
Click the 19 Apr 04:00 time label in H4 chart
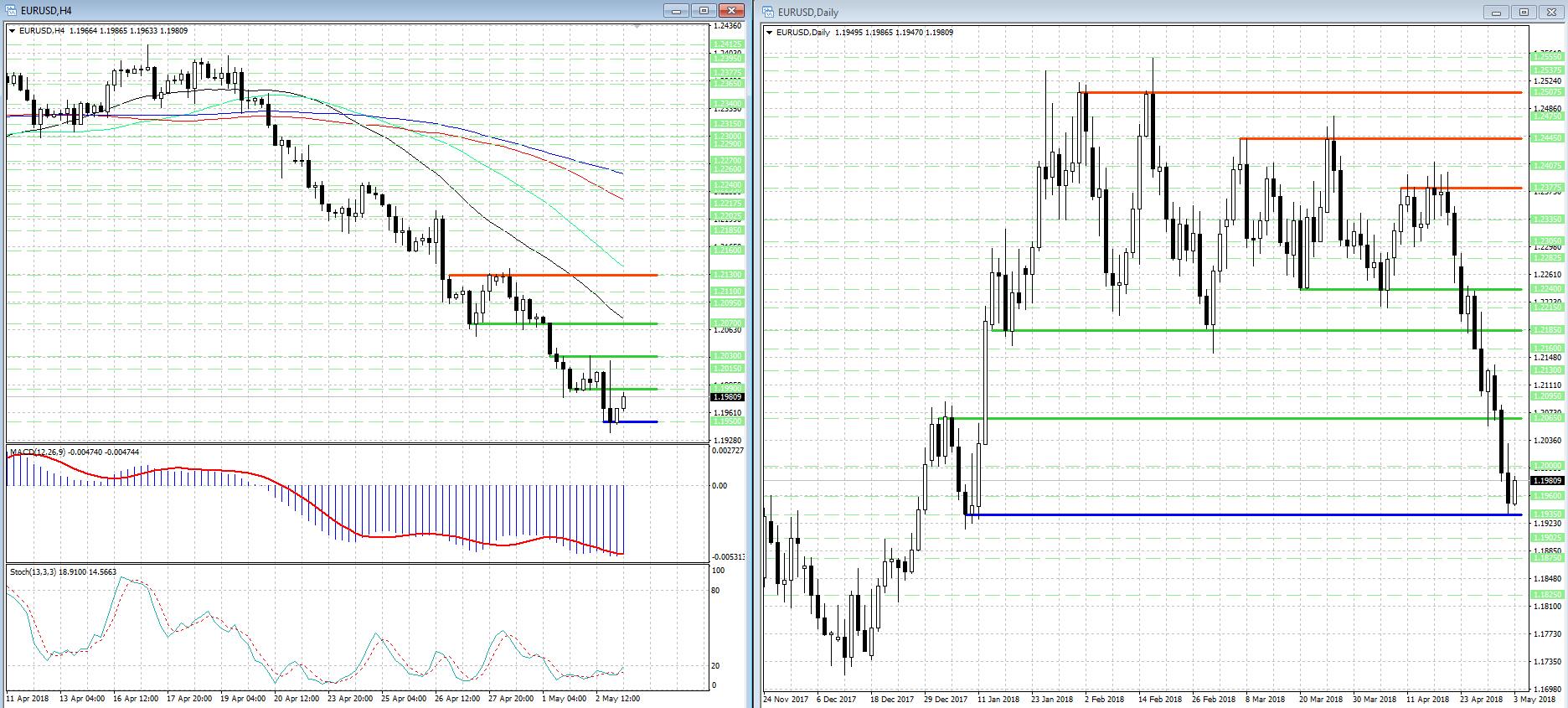243,699
